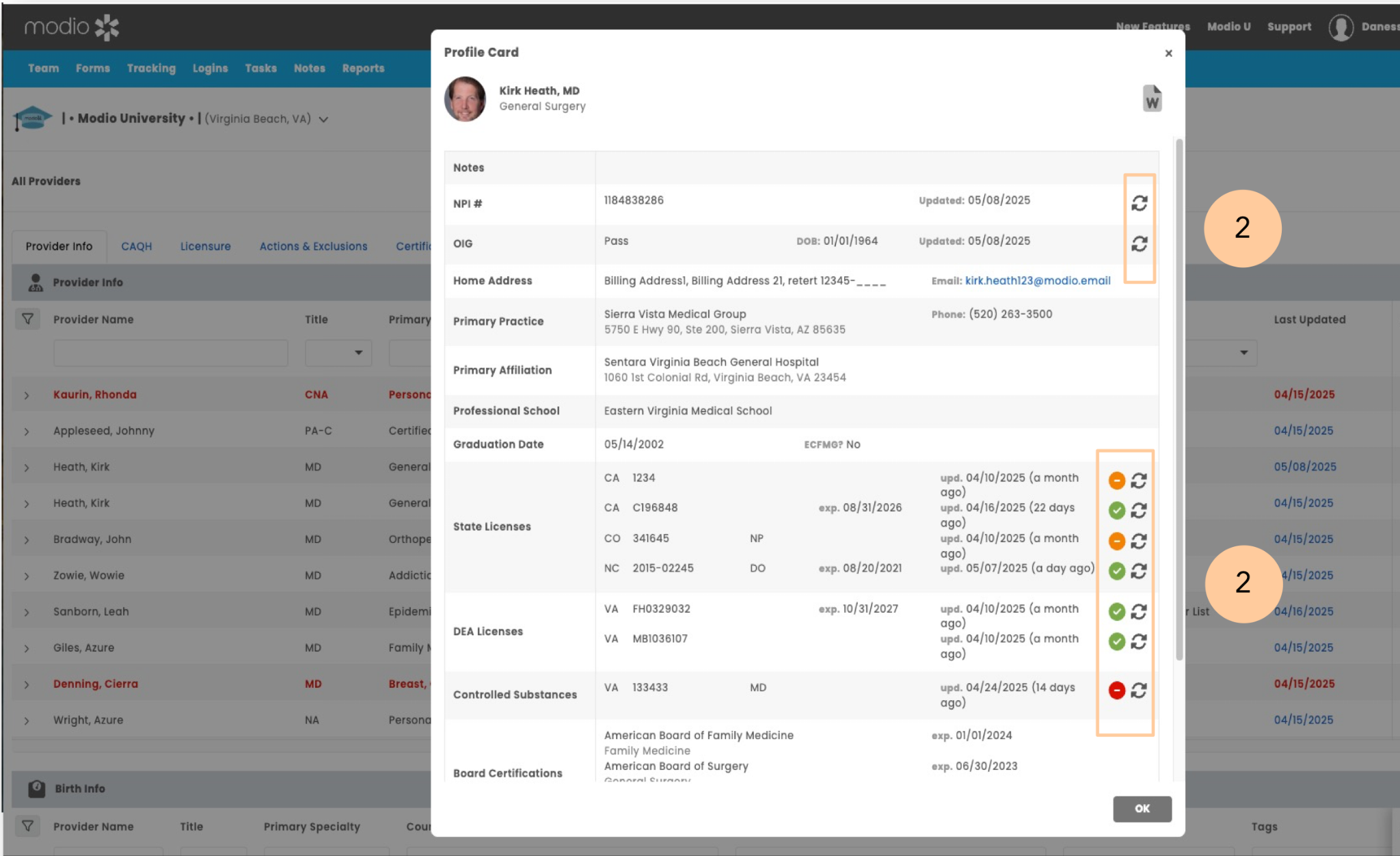Open the Title filter dropdown

339,353
